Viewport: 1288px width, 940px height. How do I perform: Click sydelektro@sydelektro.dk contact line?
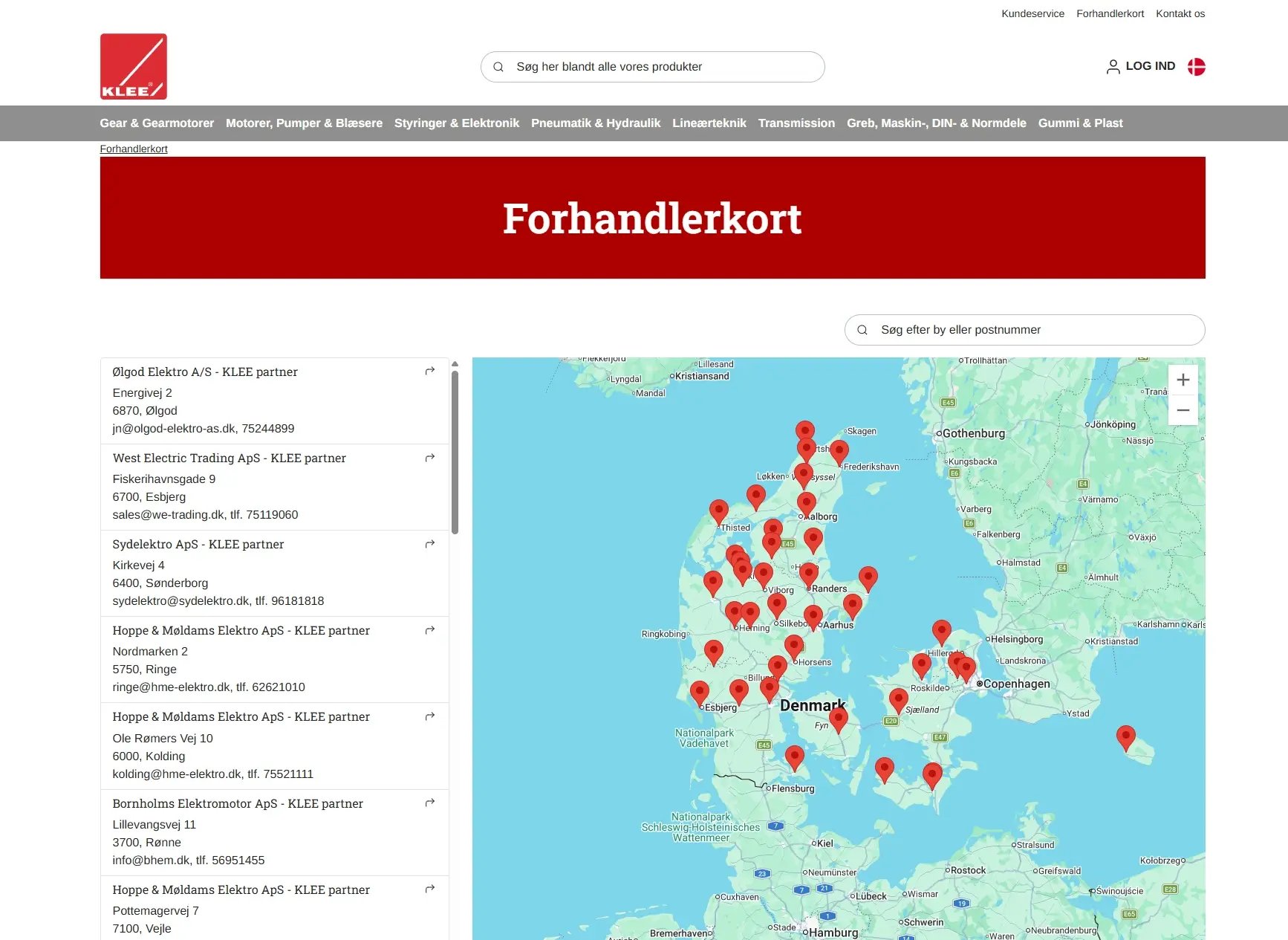pos(218,601)
